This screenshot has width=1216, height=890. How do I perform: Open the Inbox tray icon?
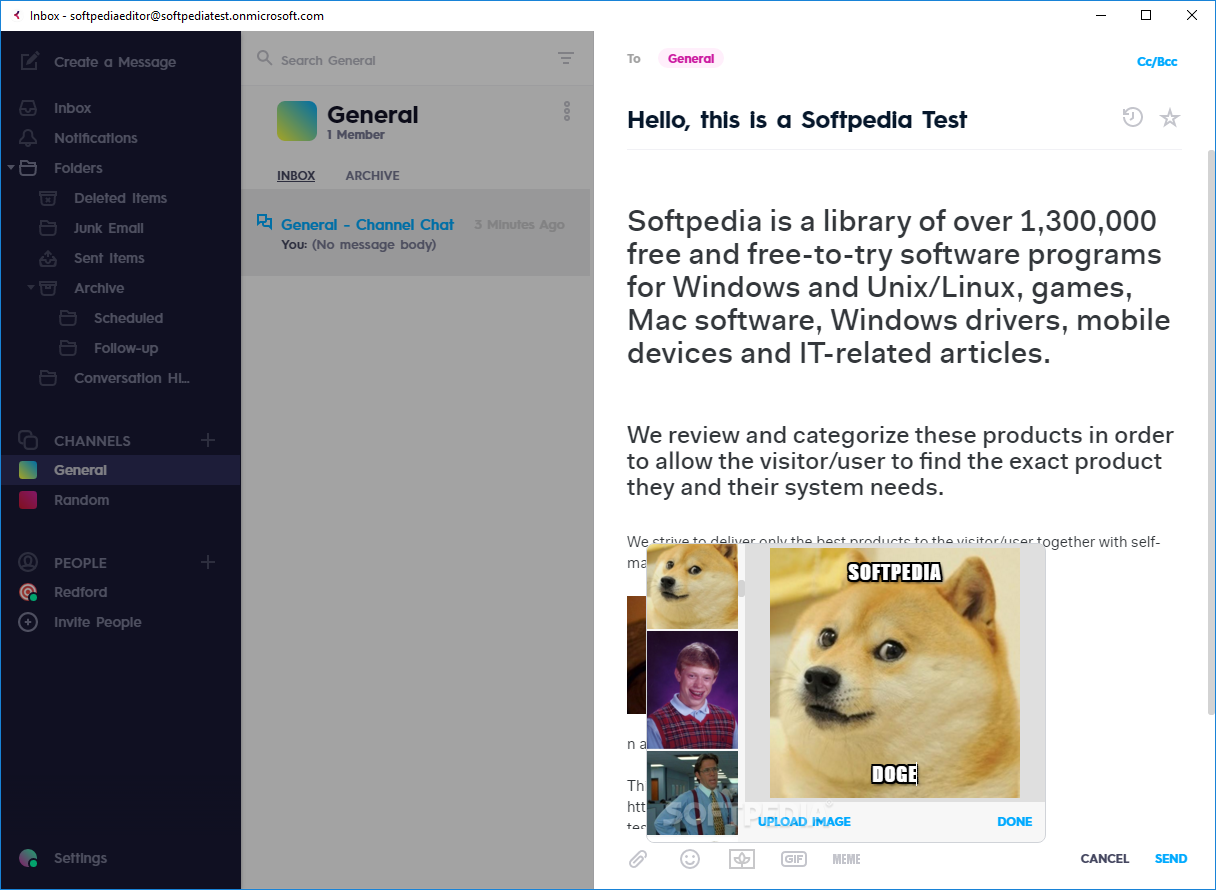(x=29, y=108)
